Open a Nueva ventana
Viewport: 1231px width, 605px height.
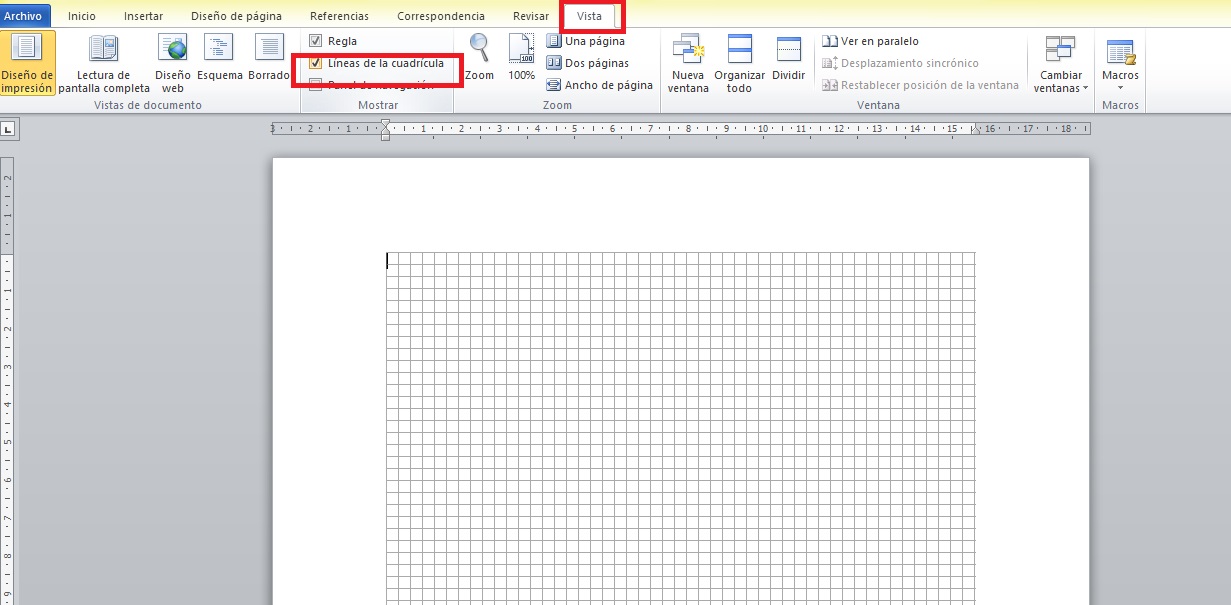[x=688, y=63]
